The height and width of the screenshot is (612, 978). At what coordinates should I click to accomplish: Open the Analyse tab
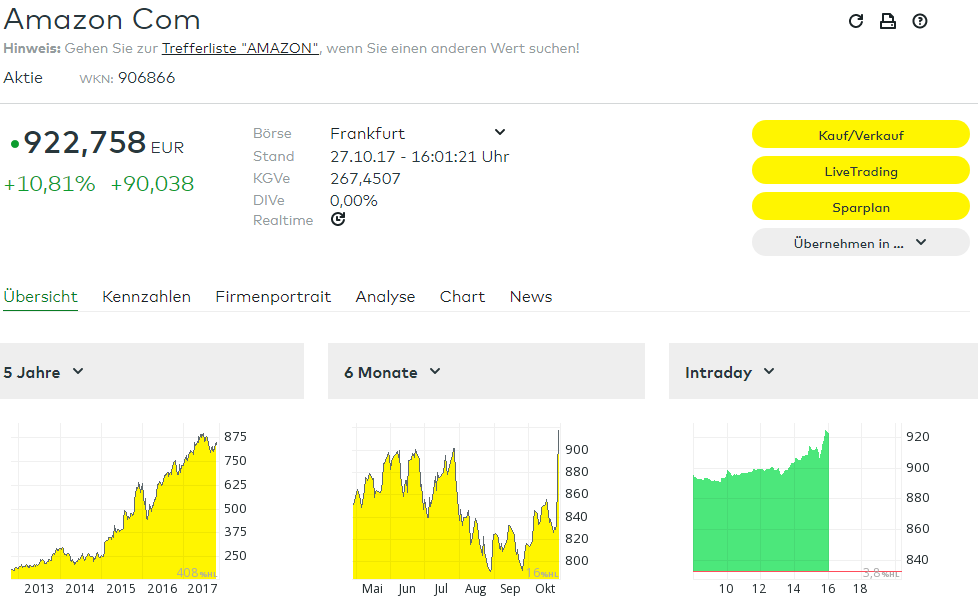385,296
